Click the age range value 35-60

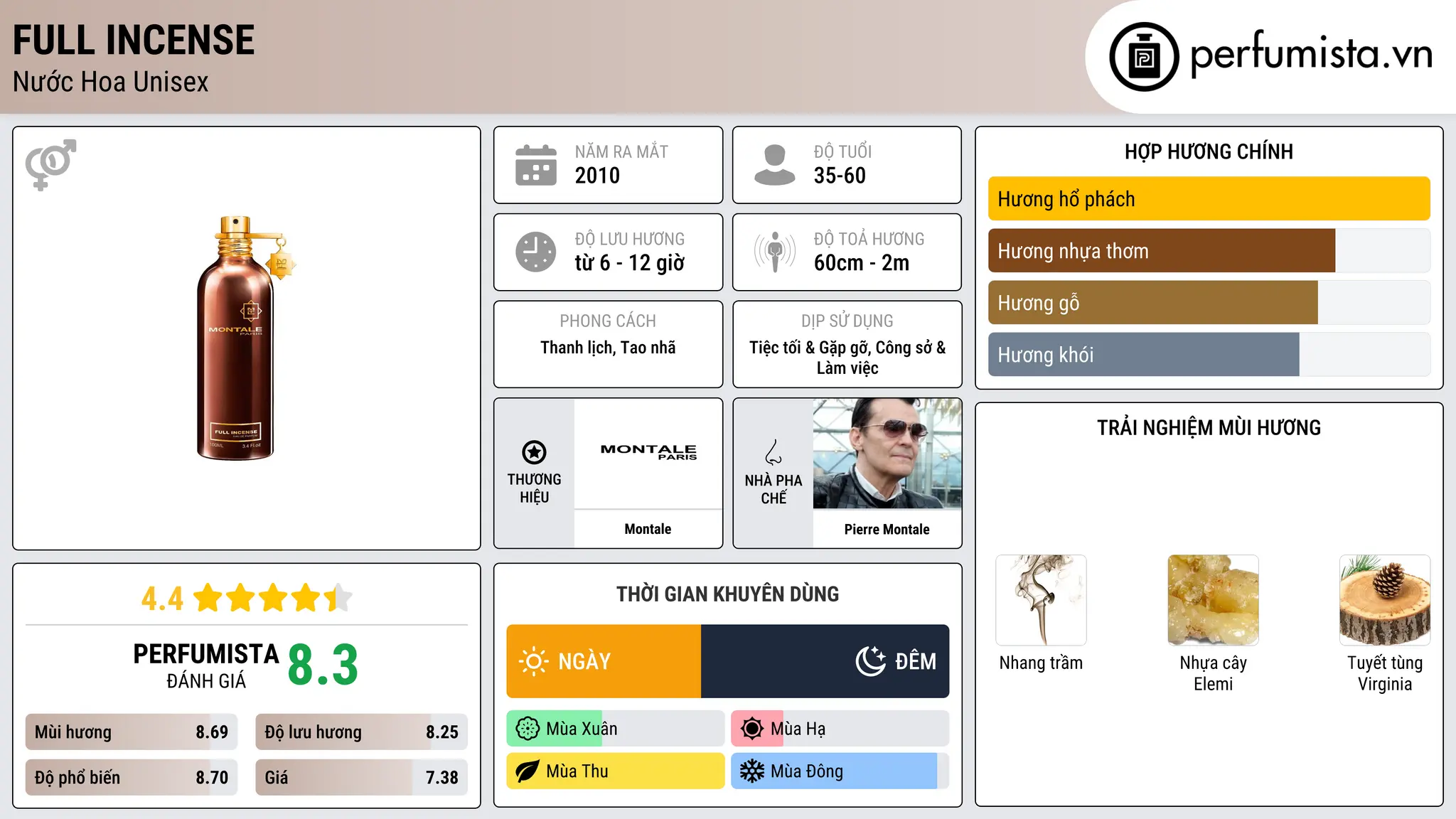pos(840,176)
